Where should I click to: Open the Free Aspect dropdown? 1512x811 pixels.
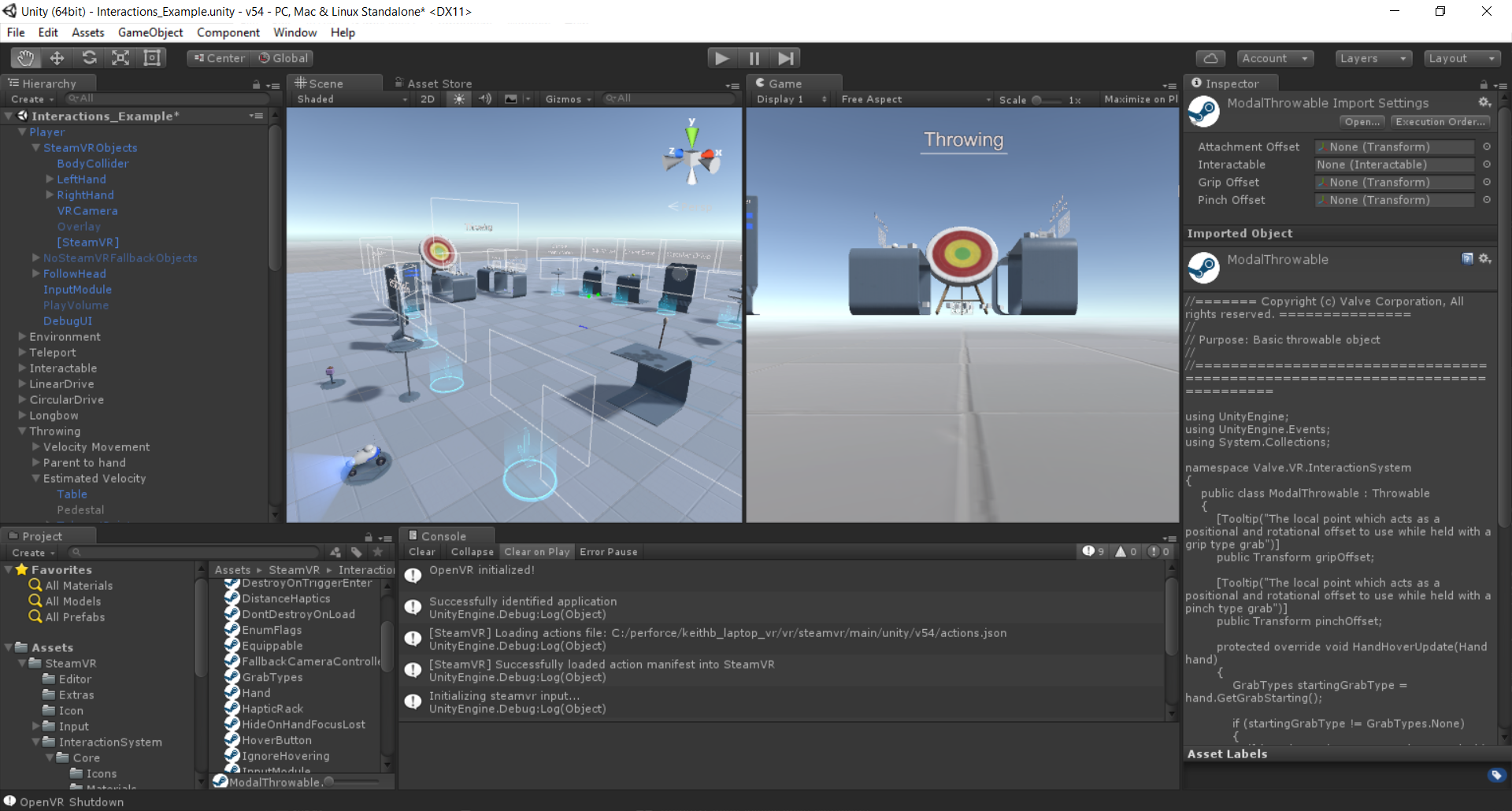click(x=916, y=99)
